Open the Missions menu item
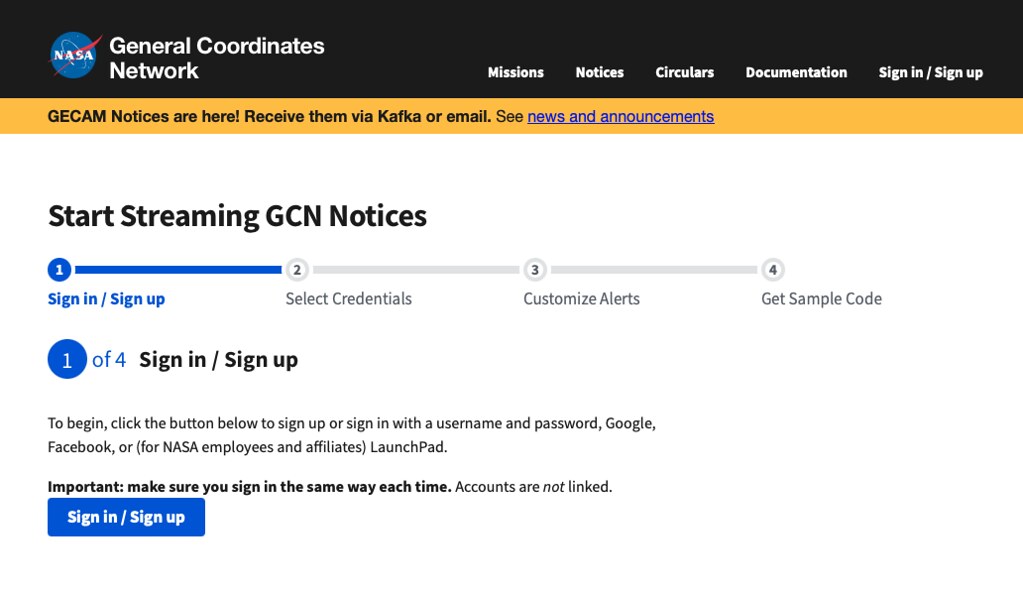This screenshot has height=591, width=1023. click(x=515, y=72)
